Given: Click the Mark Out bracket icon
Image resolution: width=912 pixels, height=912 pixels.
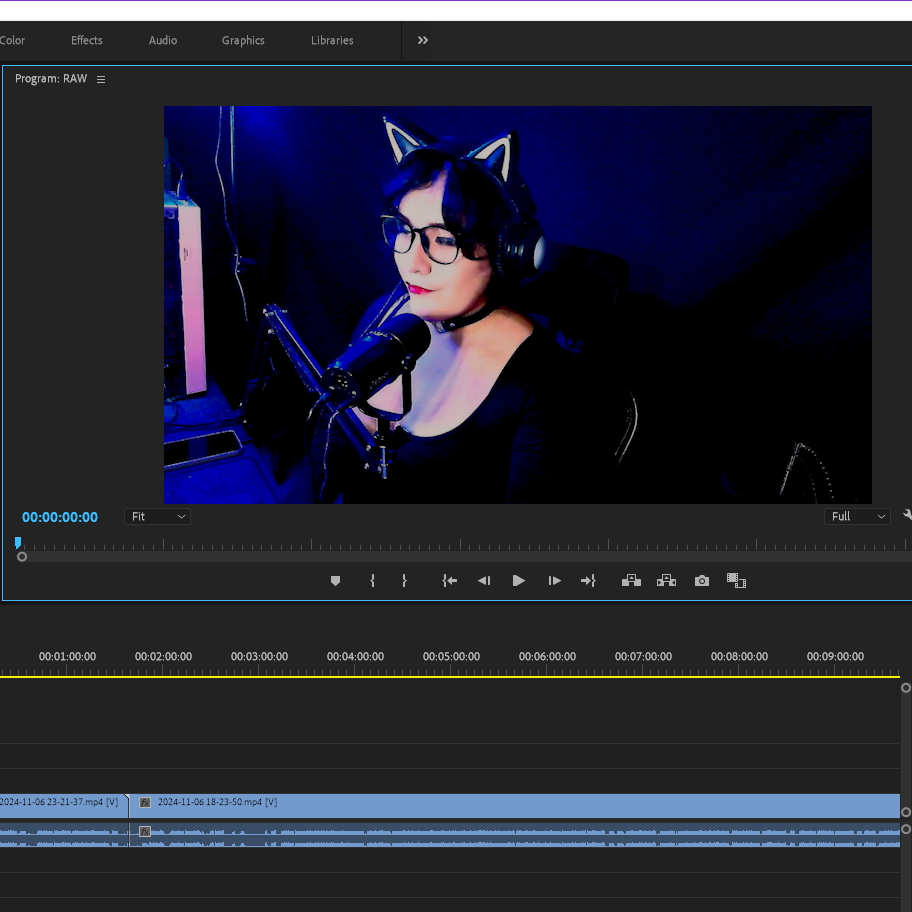Looking at the screenshot, I should tap(404, 581).
